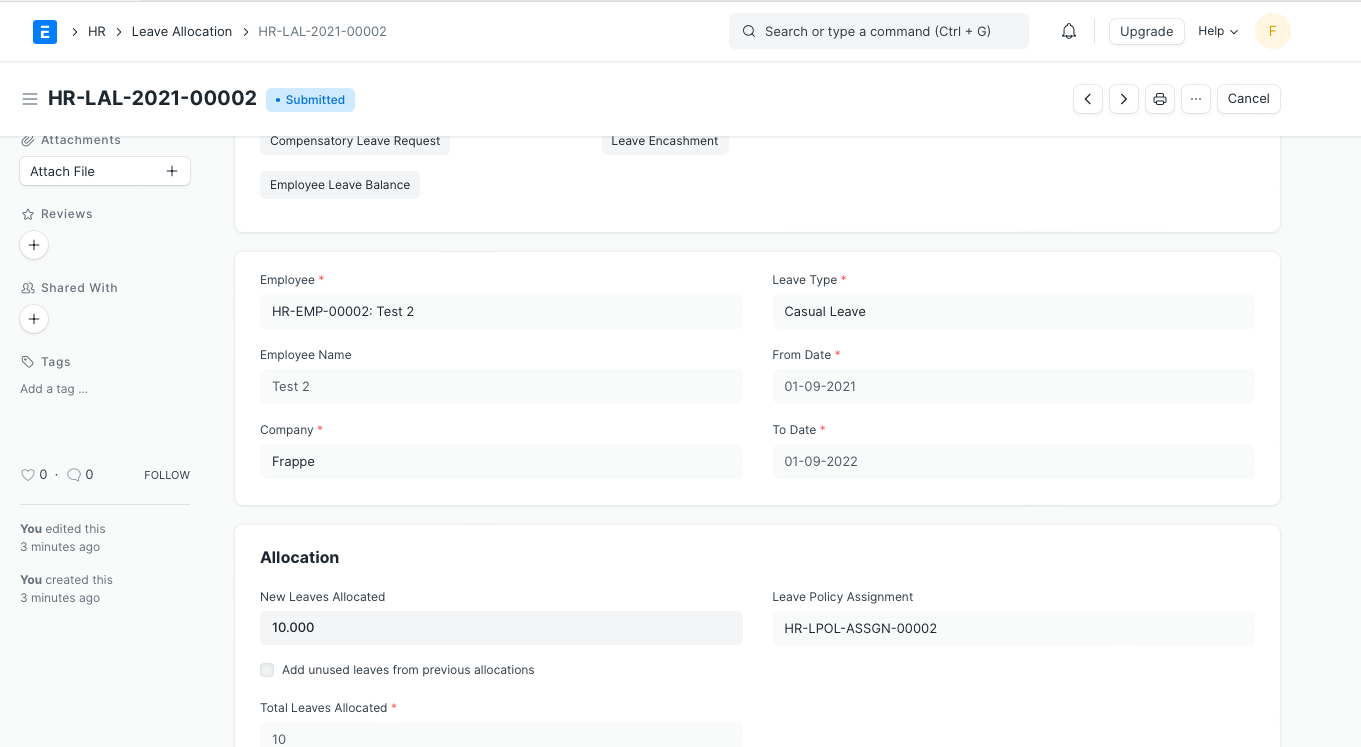Go to previous document with left arrow icon
Image resolution: width=1361 pixels, height=747 pixels.
pyautogui.click(x=1087, y=99)
